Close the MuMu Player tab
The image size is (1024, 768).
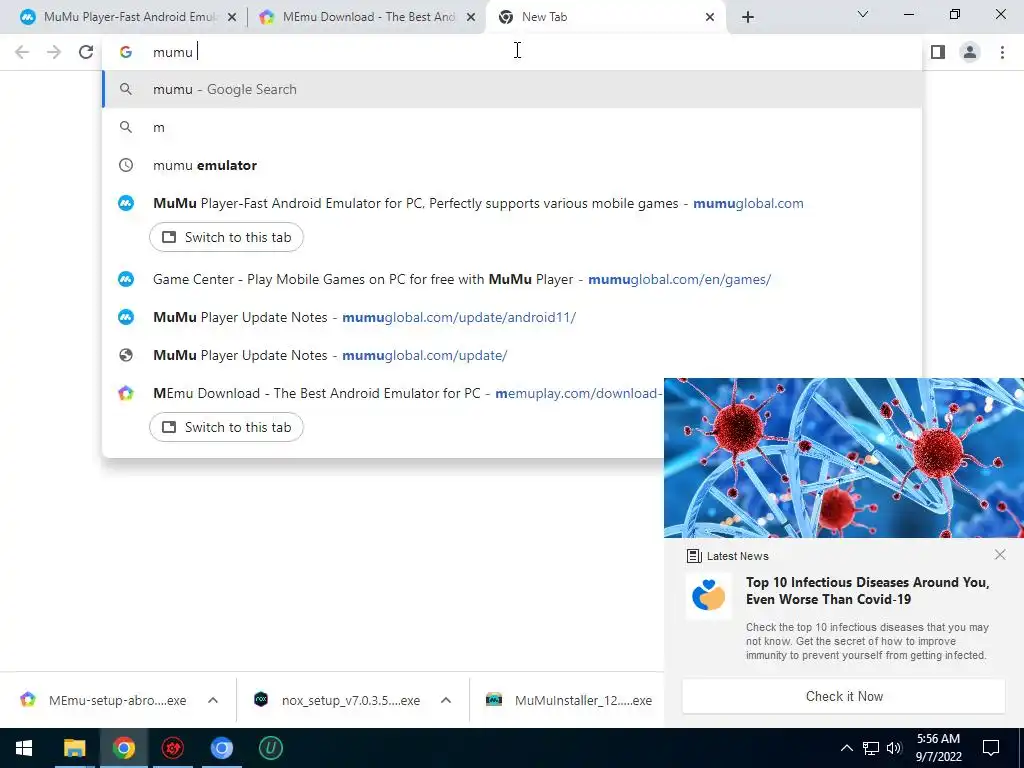(x=232, y=18)
